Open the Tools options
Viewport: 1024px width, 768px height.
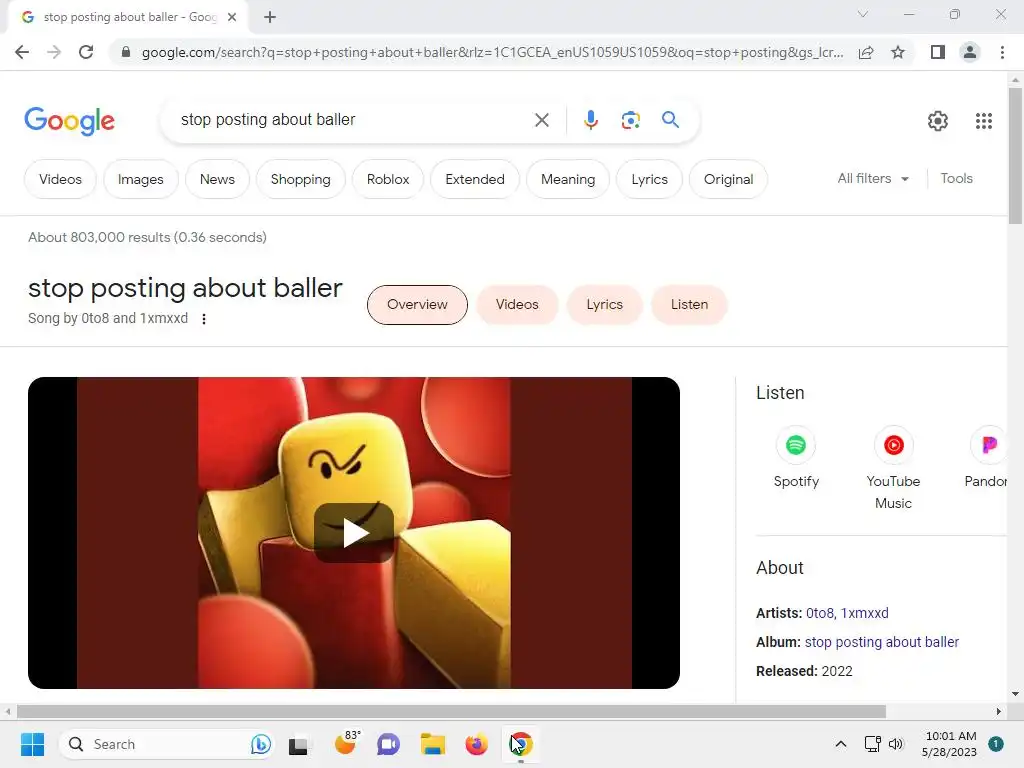(956, 178)
